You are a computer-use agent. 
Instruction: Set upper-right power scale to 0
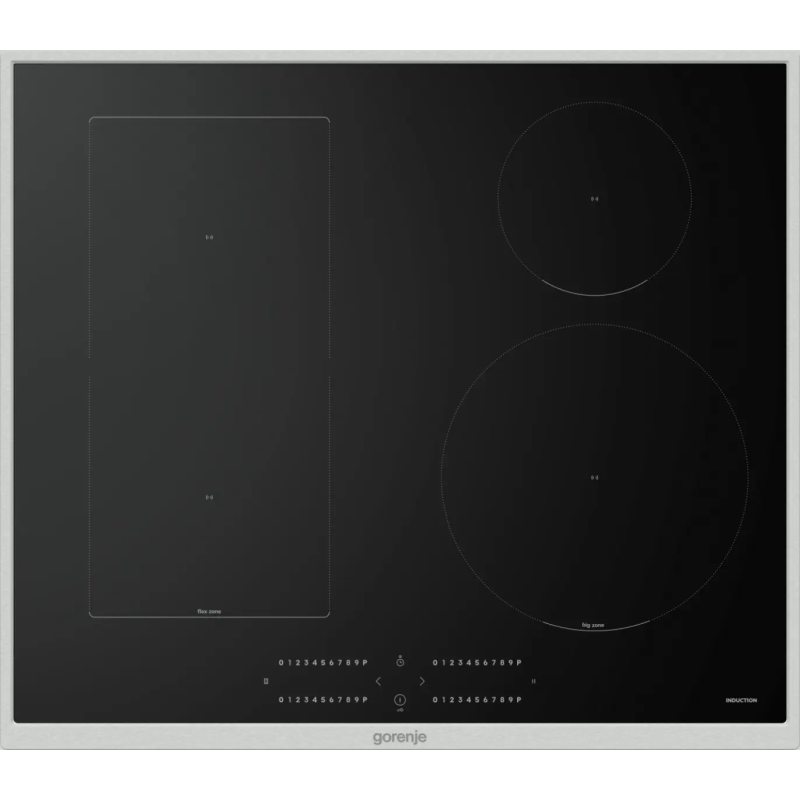435,663
